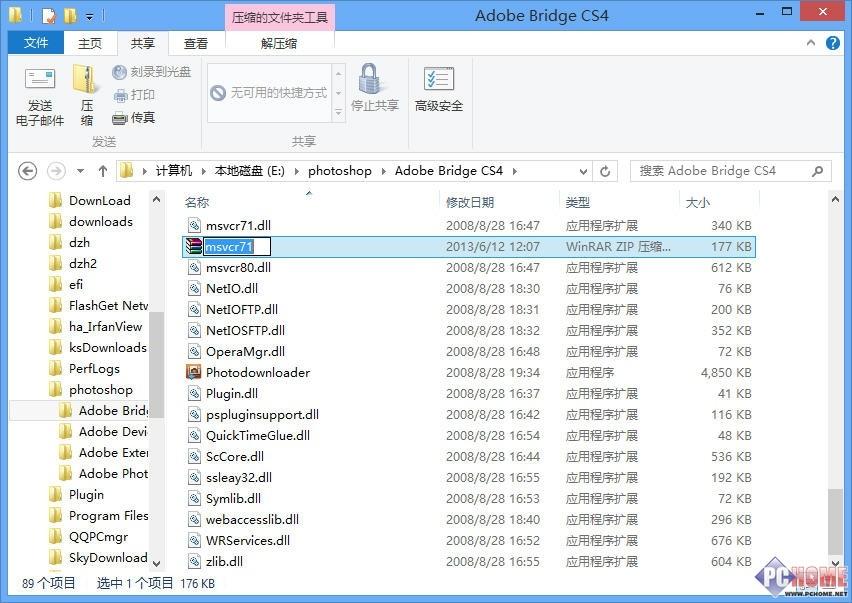Viewport: 852px width, 603px height.
Task: Click the file list vertical scrollbar thumb
Action: [x=835, y=520]
